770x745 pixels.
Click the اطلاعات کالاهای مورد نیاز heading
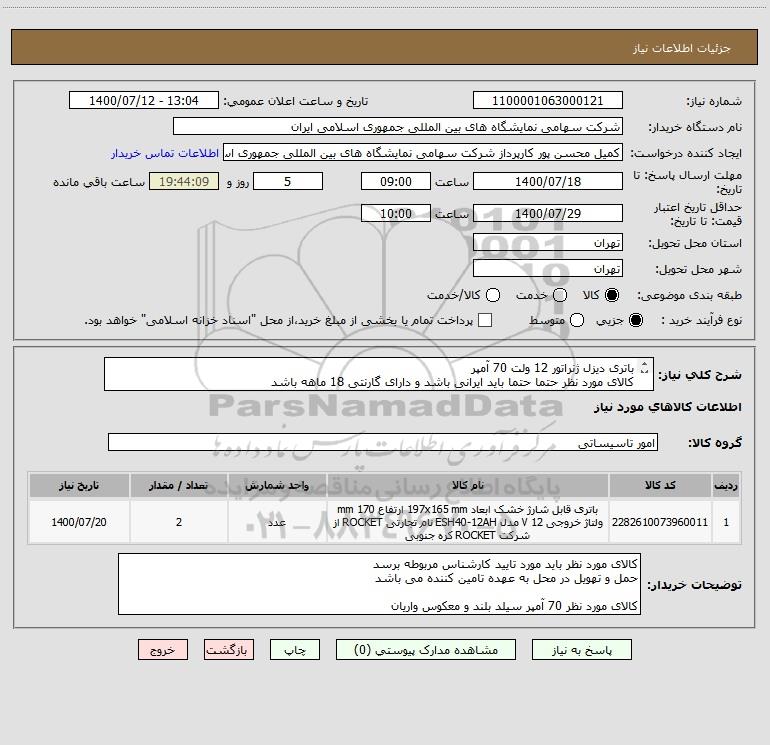(667, 407)
